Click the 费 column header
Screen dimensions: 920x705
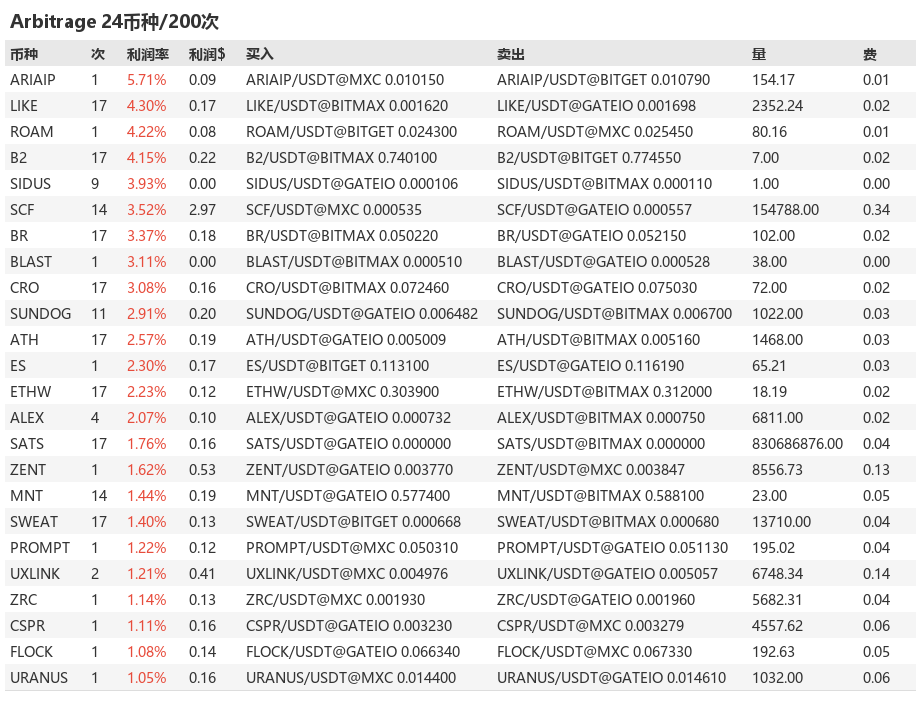[x=870, y=55]
